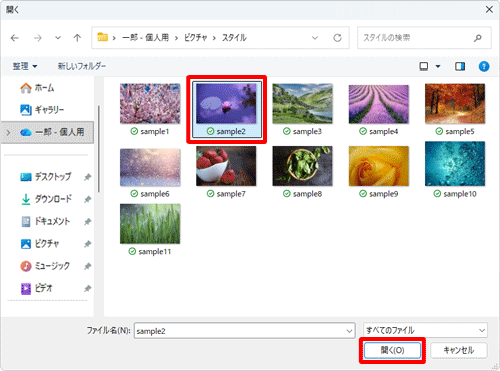Click the ファイル名 input field
Viewport: 500px width, 371px height.
point(245,331)
